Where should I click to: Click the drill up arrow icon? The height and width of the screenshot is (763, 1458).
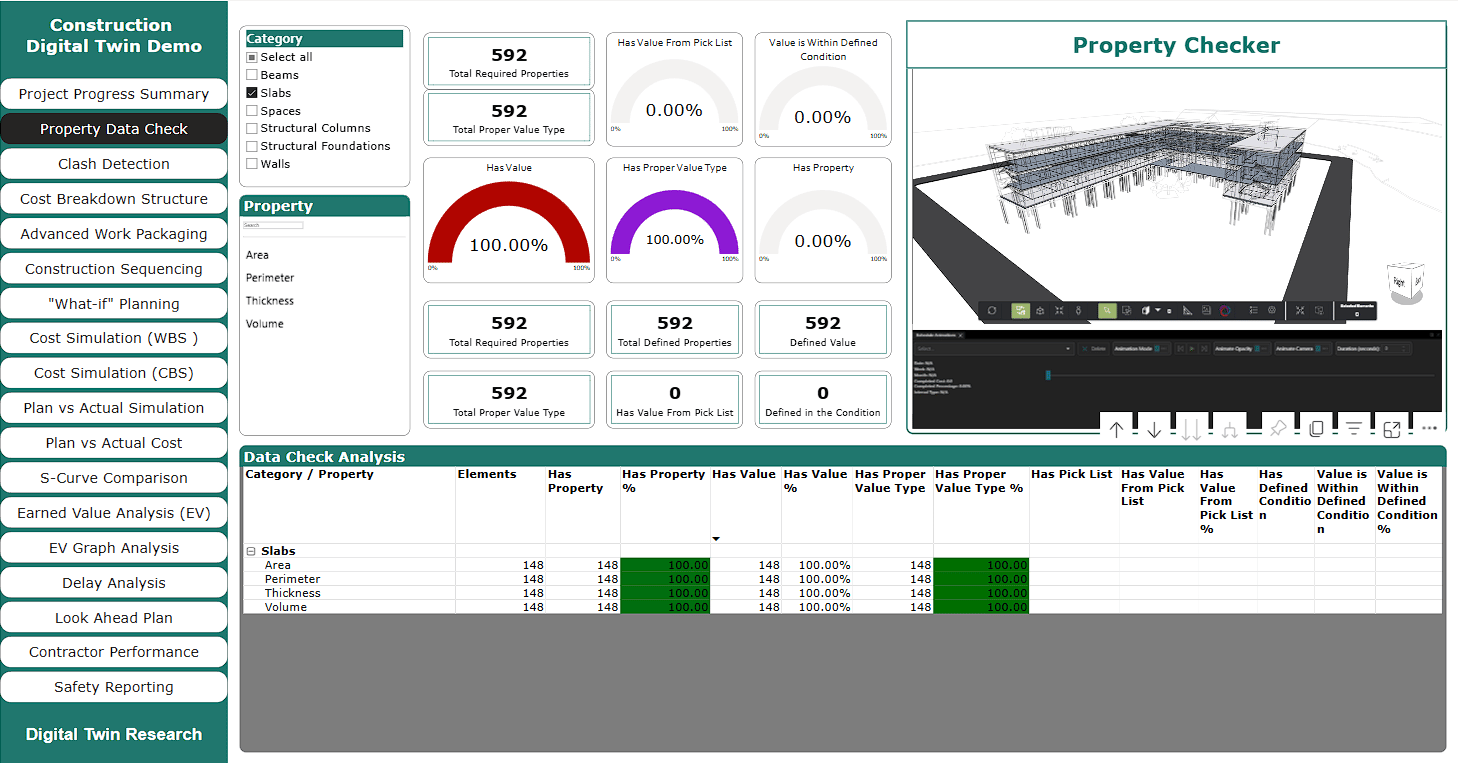click(1117, 429)
